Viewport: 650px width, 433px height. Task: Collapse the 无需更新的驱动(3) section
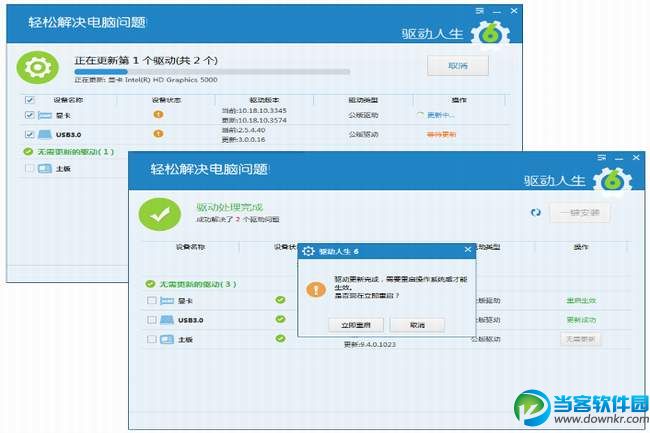coord(198,284)
